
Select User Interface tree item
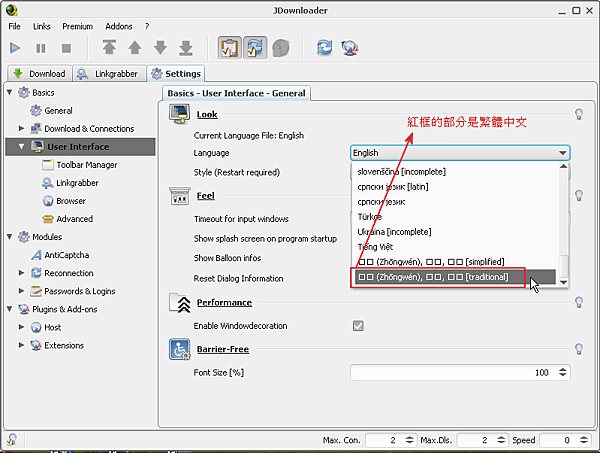click(x=78, y=147)
